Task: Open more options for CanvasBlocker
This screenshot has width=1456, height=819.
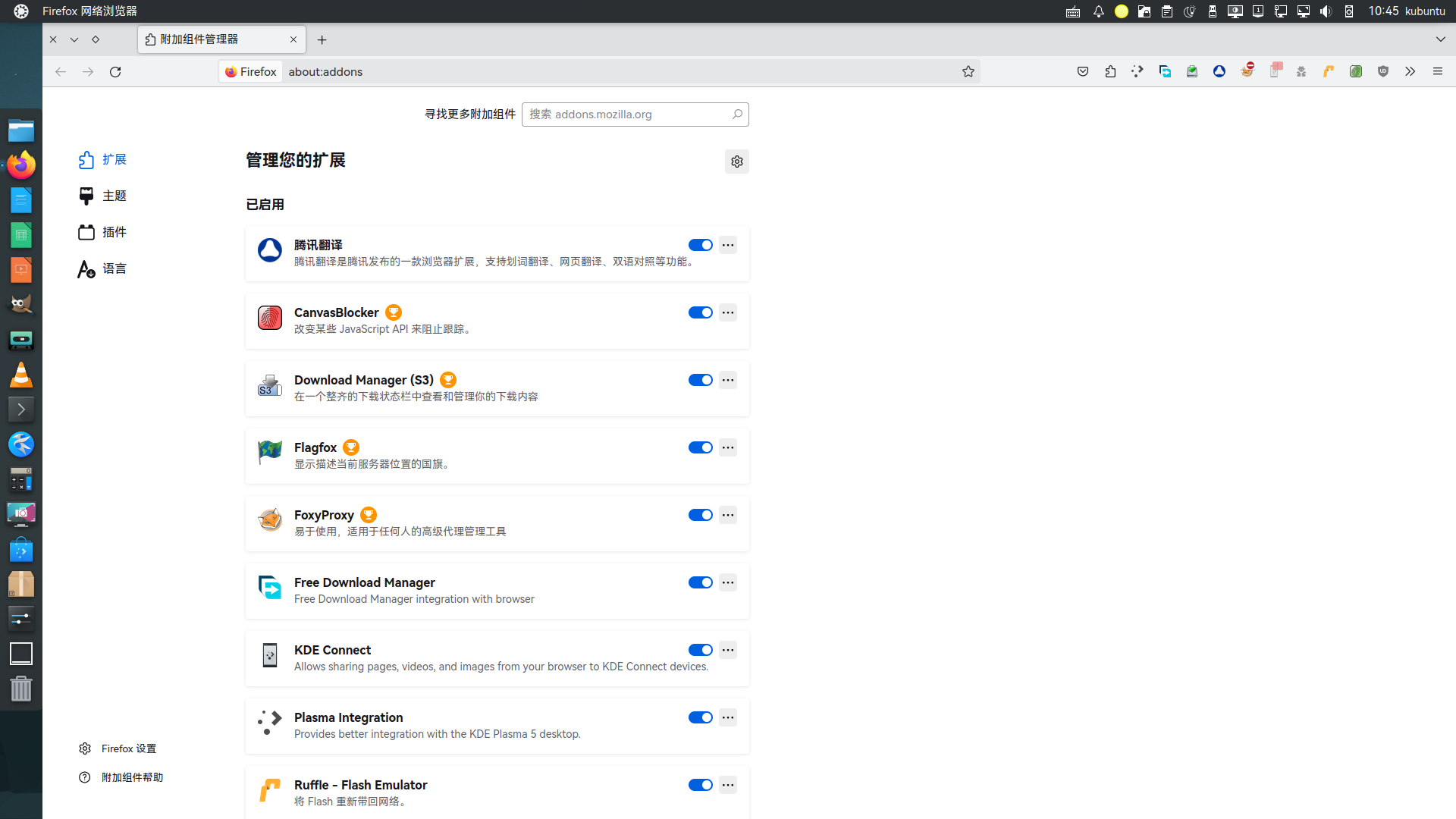Action: pyautogui.click(x=728, y=312)
